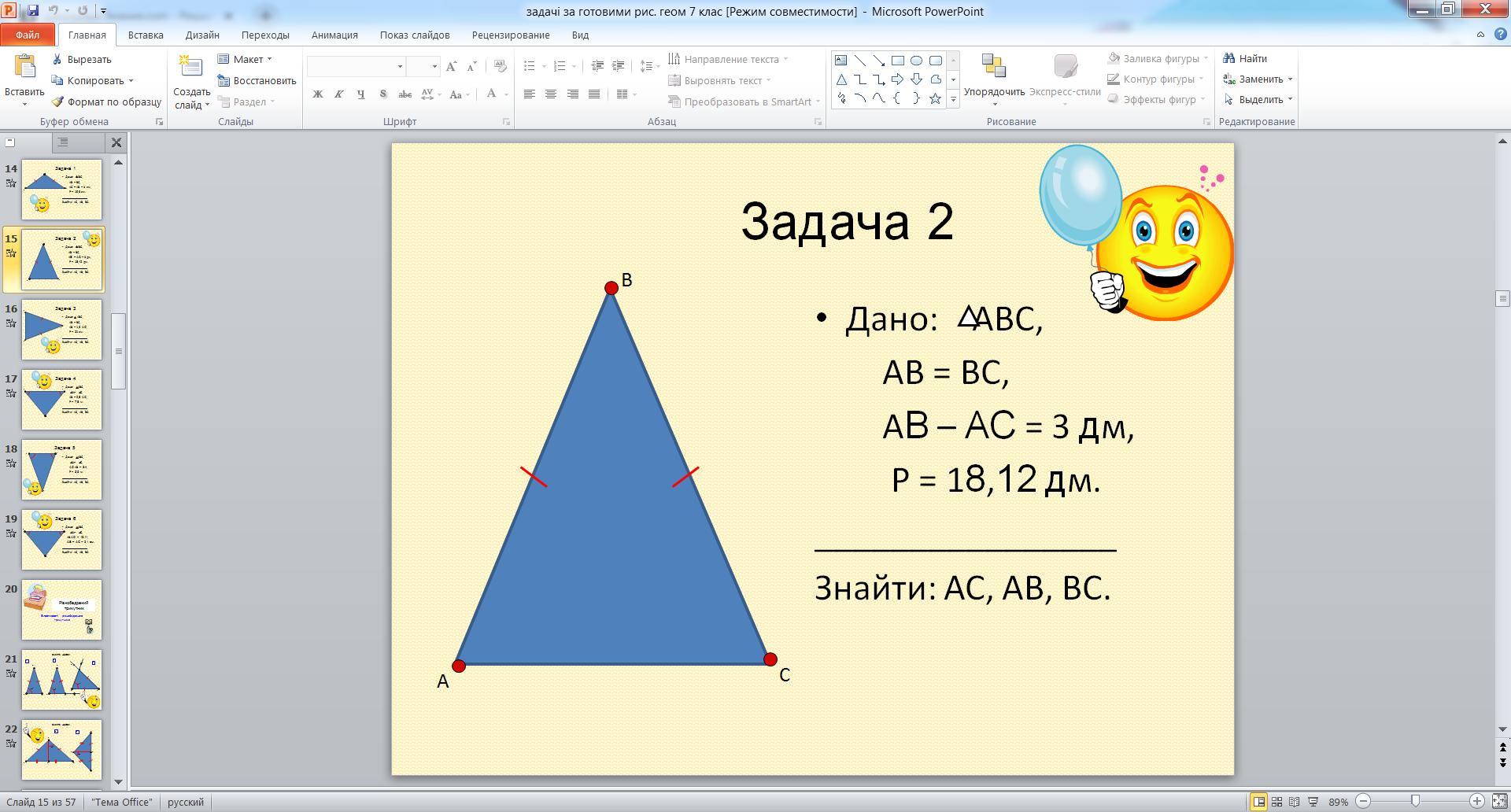Zoom in with the plus button

click(1477, 801)
